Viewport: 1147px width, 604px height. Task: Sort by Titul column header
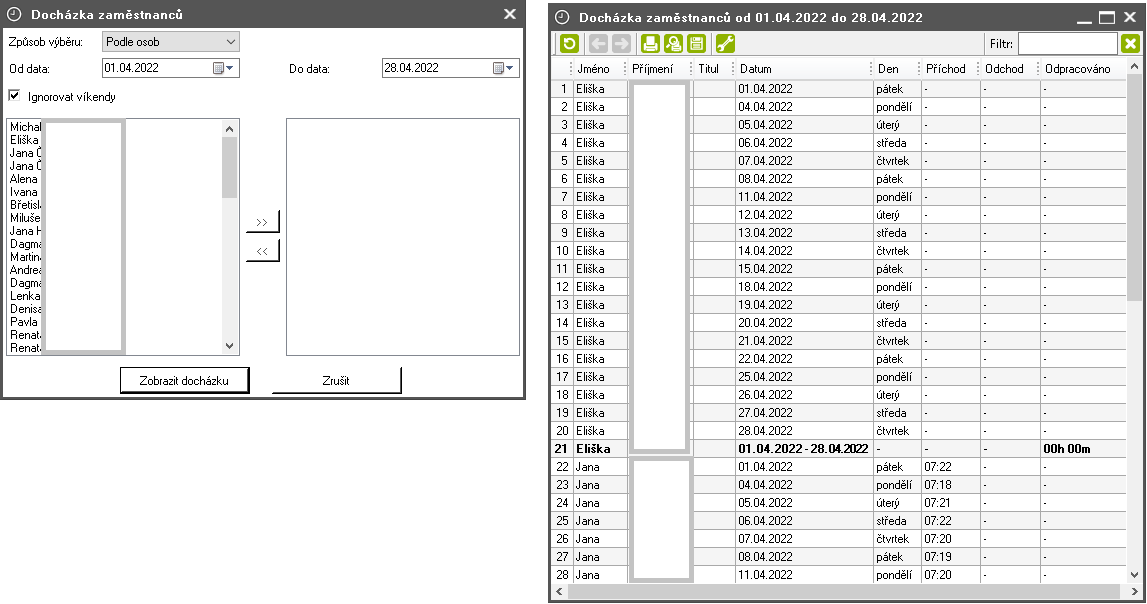click(709, 69)
